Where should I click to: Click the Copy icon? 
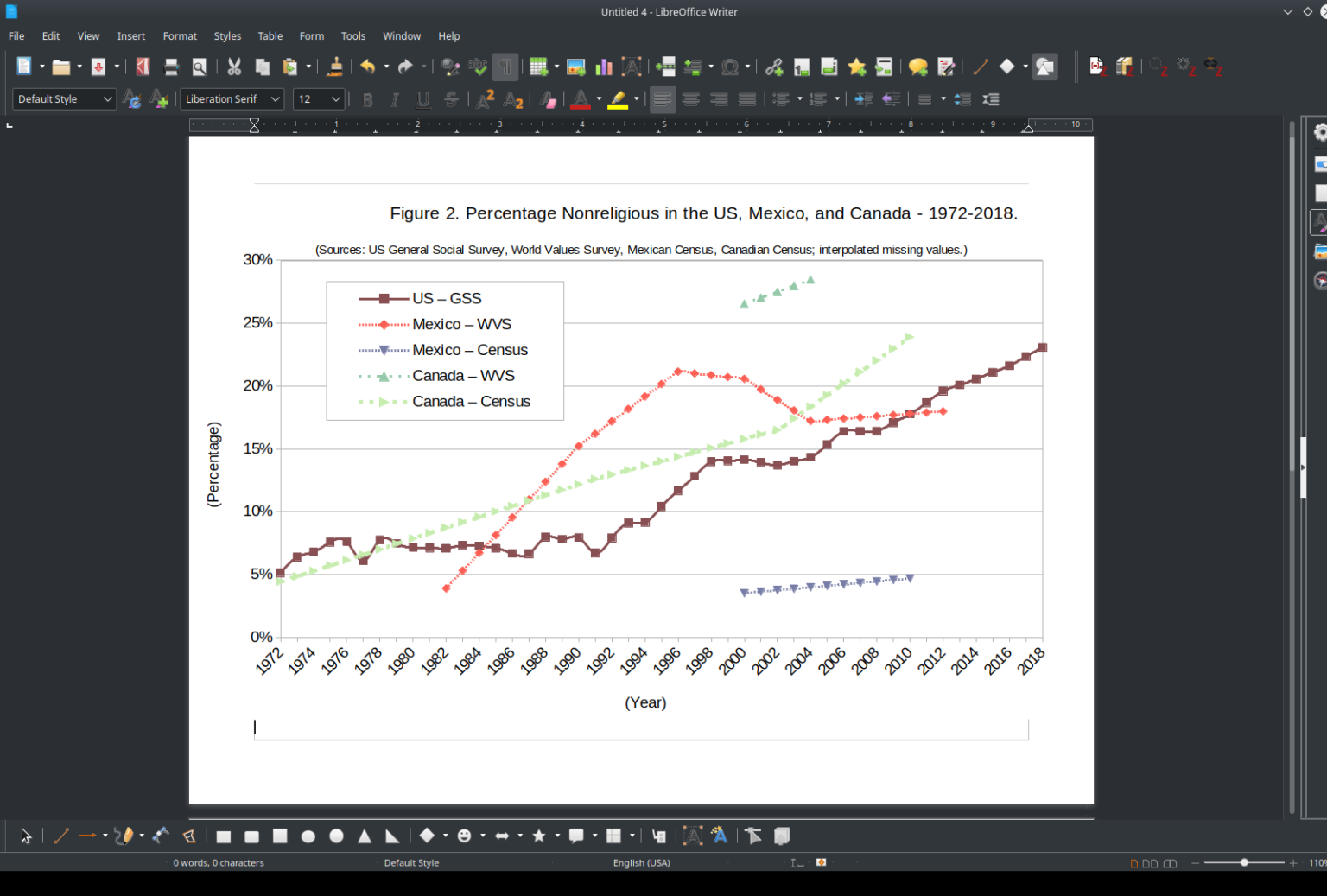[262, 67]
